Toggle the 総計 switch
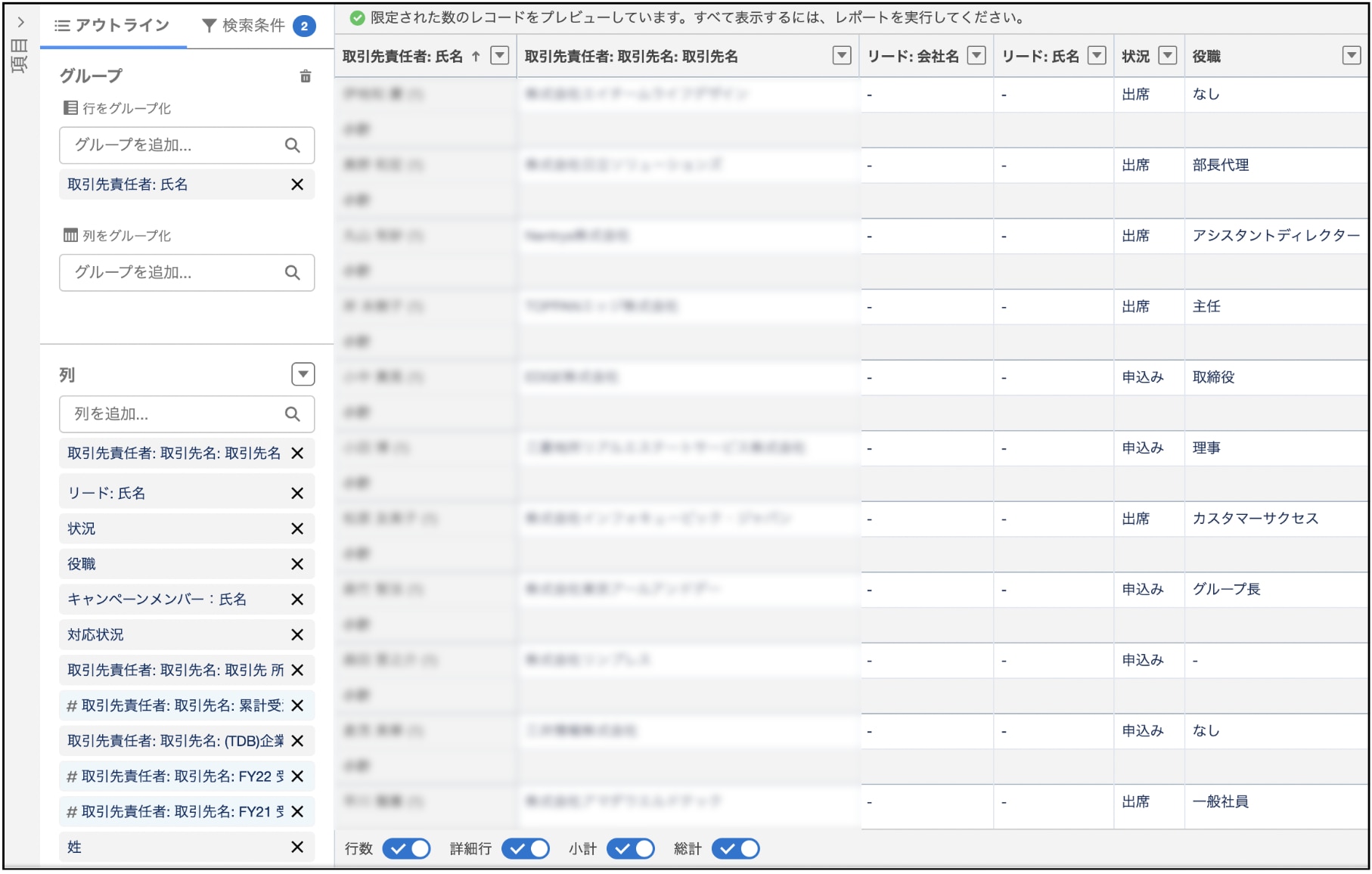The height and width of the screenshot is (874, 1372). pos(736,848)
